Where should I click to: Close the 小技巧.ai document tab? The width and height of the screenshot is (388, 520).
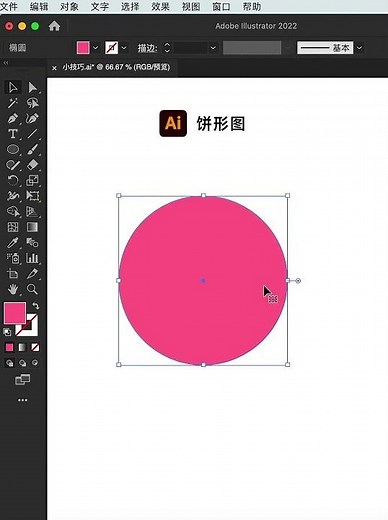tap(54, 68)
